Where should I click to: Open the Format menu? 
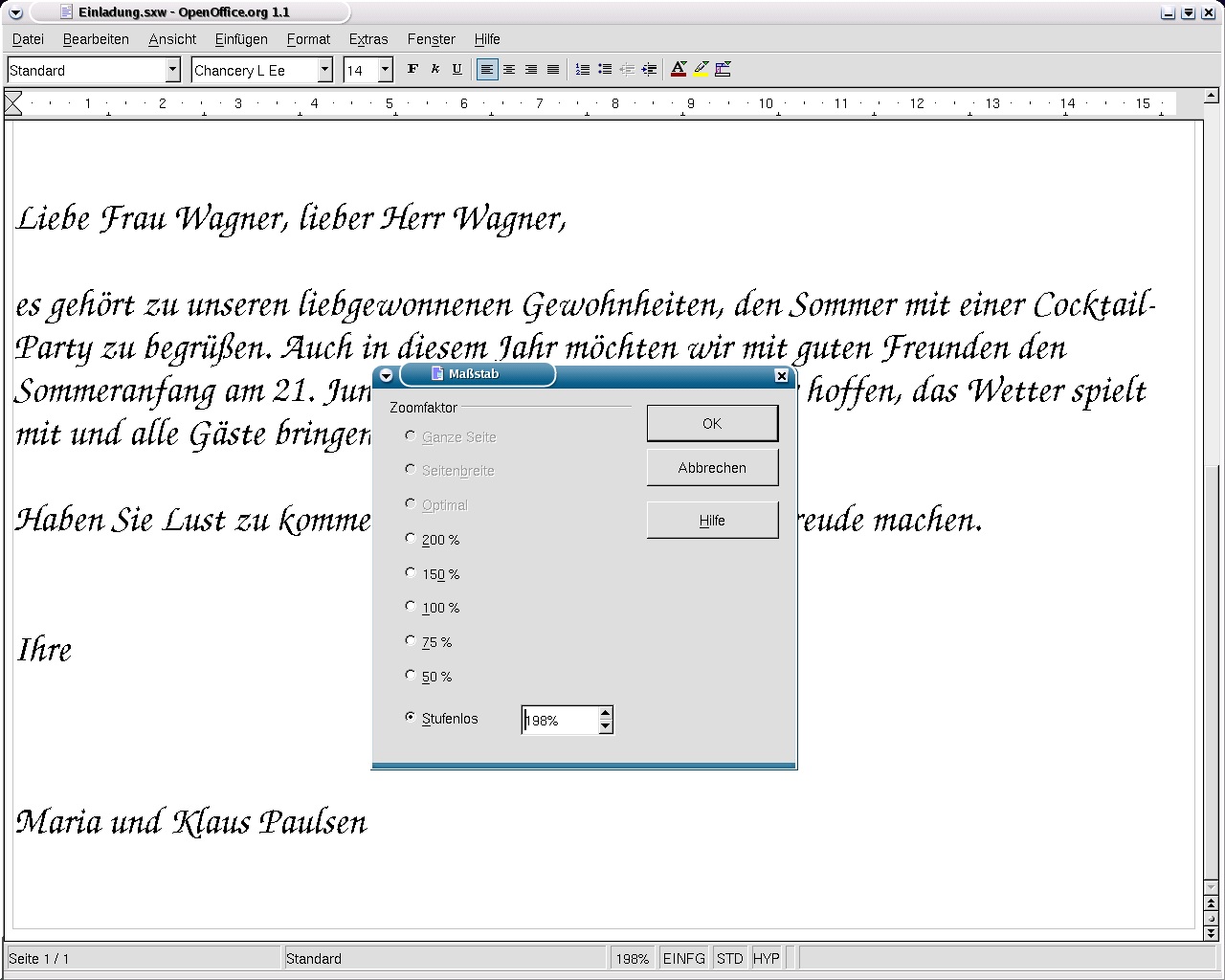click(x=308, y=39)
